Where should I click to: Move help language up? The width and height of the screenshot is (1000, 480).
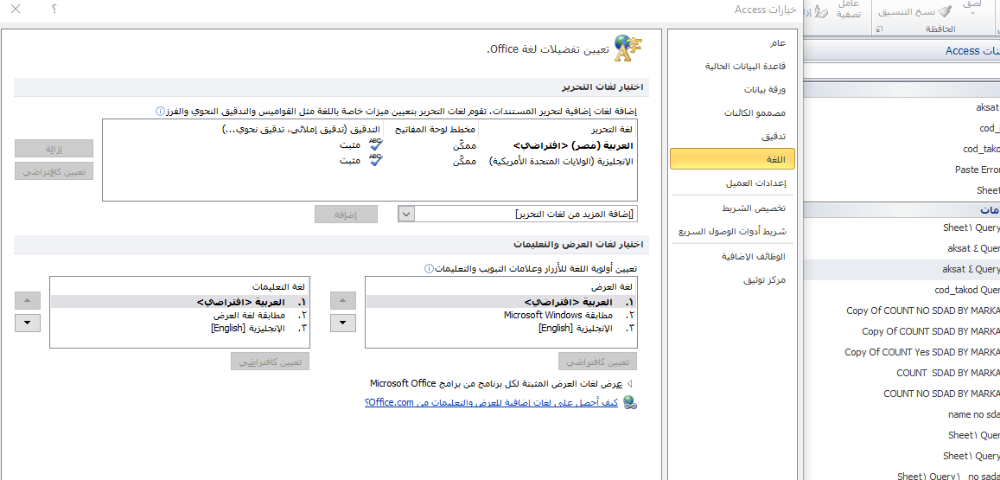pos(27,301)
